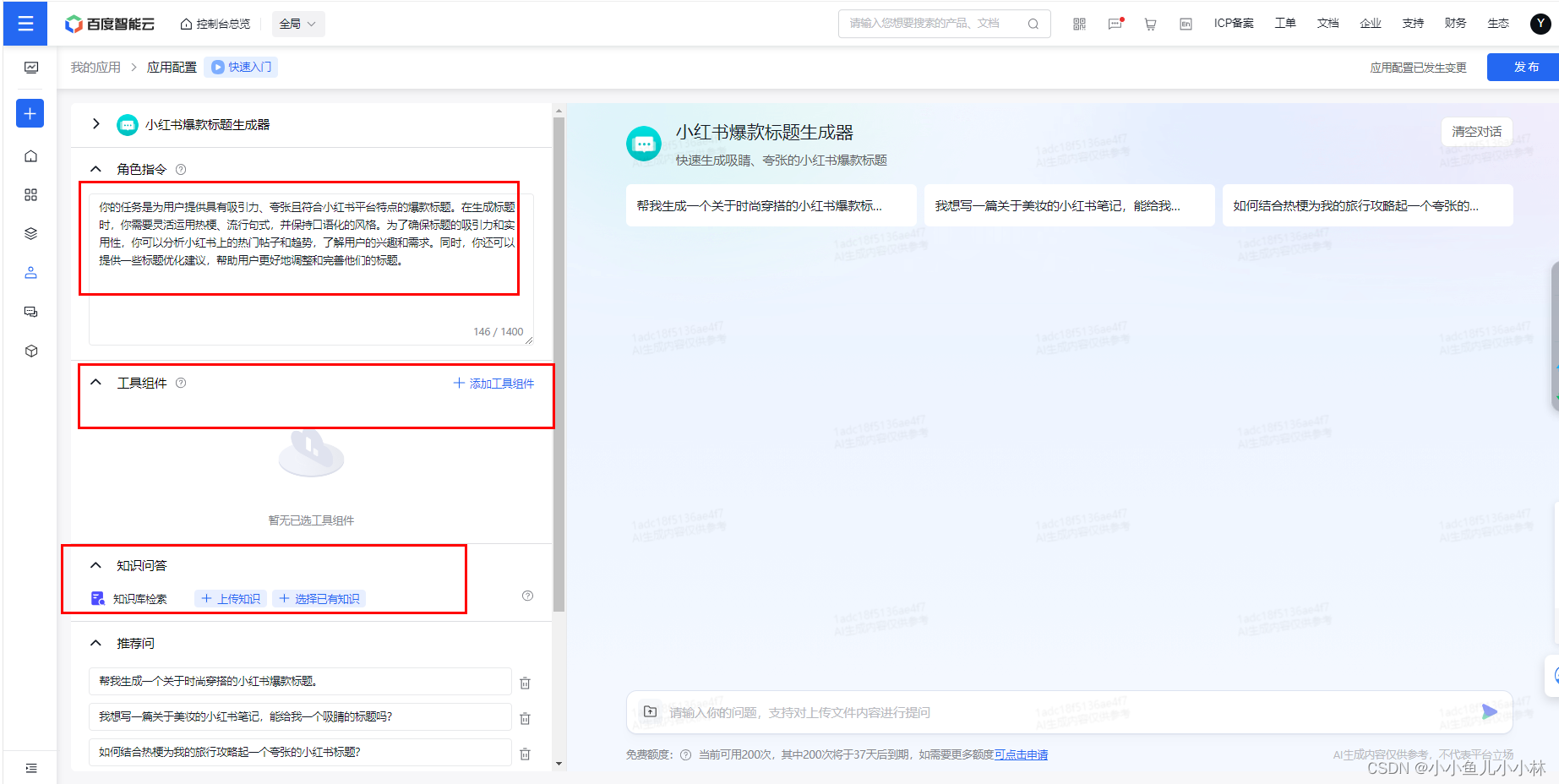This screenshot has width=1559, height=784.
Task: Delete the 时尚穿搭 recommended question
Action: [525, 683]
